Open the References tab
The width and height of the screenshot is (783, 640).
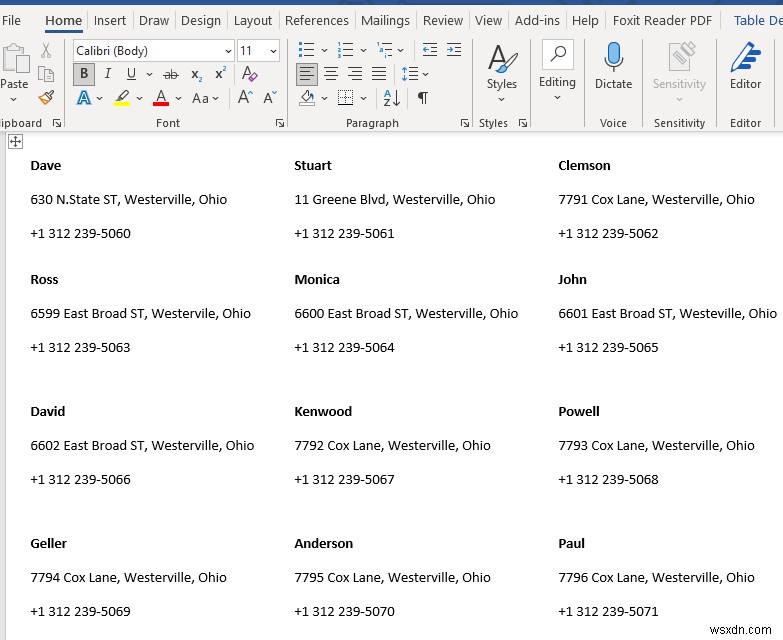(x=317, y=20)
